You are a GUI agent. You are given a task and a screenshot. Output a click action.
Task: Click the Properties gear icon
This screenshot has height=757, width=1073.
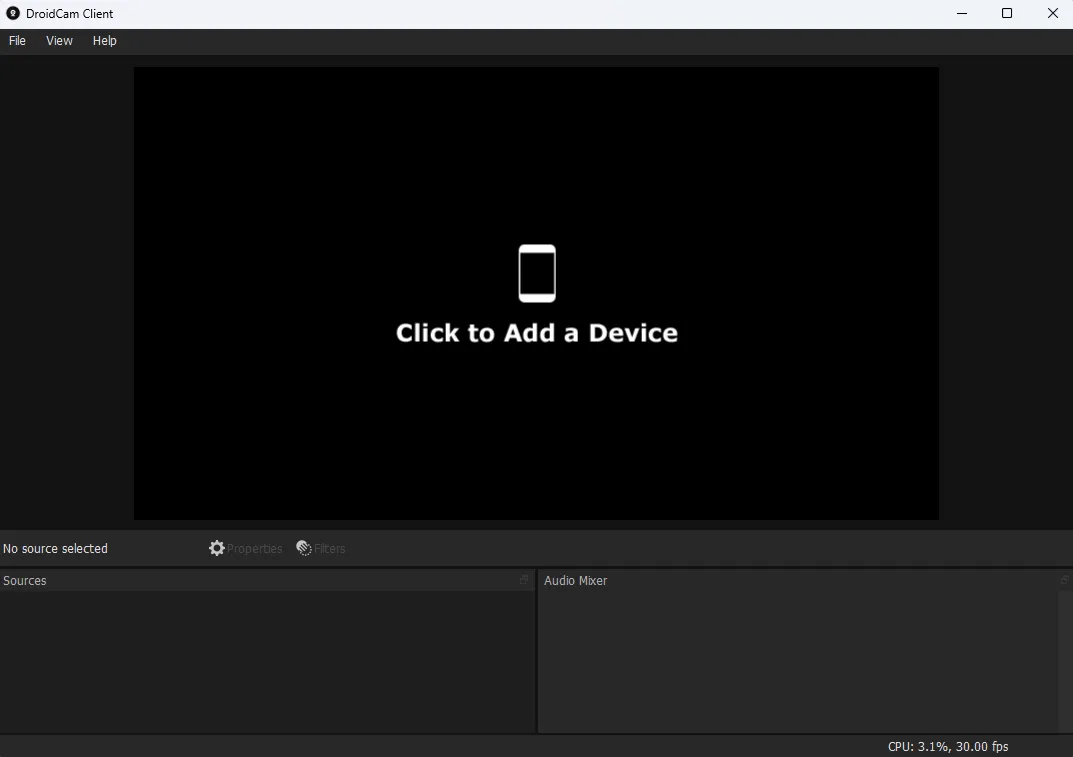(217, 548)
